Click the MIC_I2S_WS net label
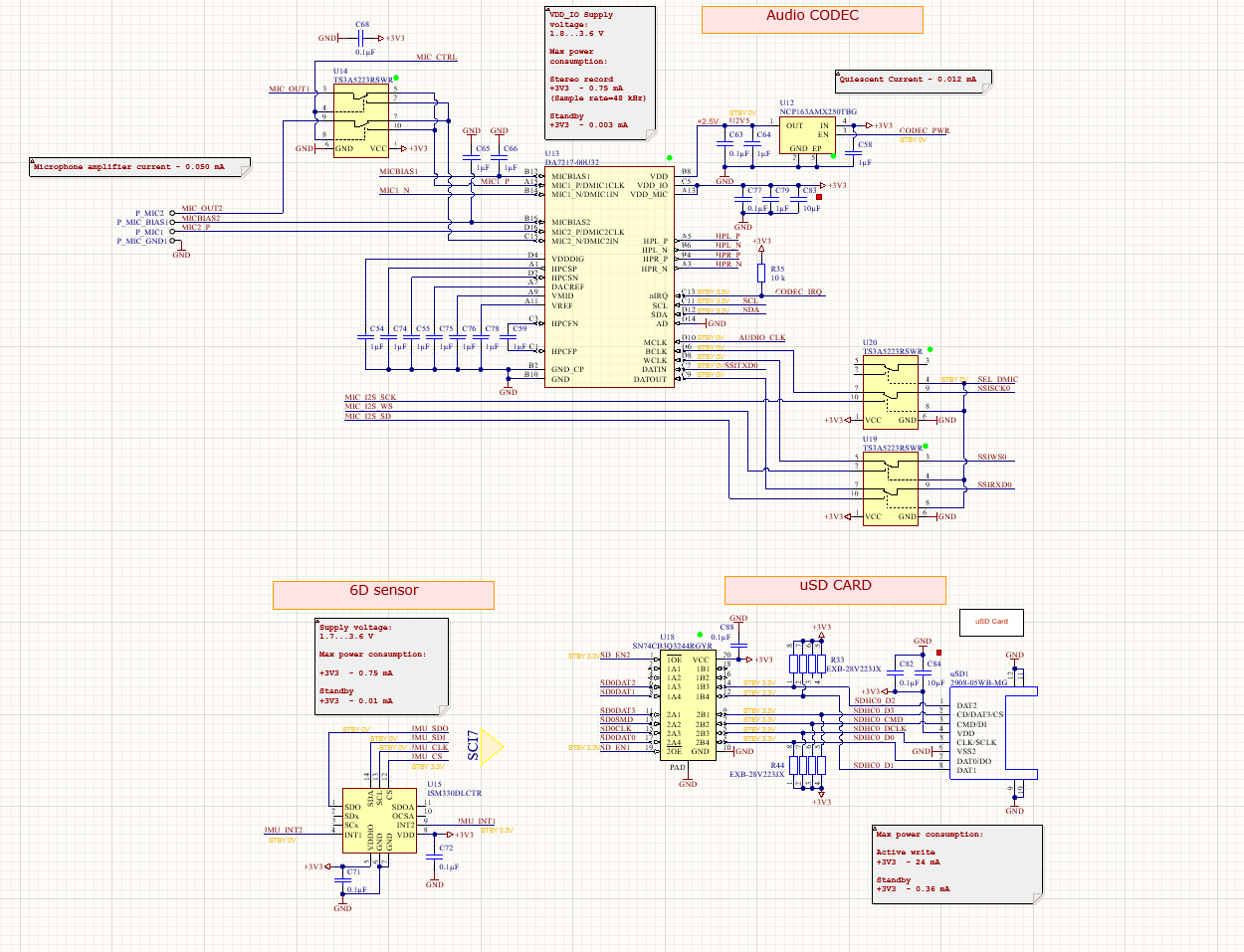The height and width of the screenshot is (952, 1244). [x=368, y=406]
